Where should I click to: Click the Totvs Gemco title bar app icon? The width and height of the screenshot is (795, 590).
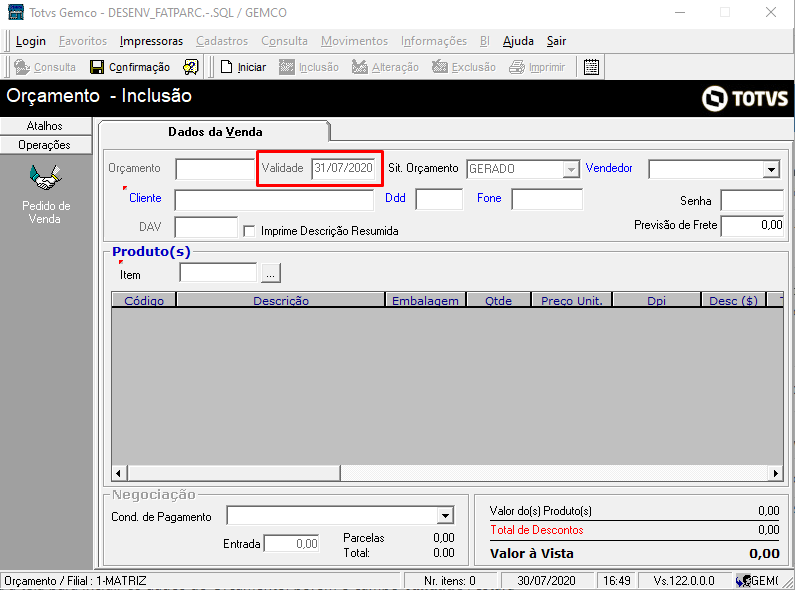(16, 12)
